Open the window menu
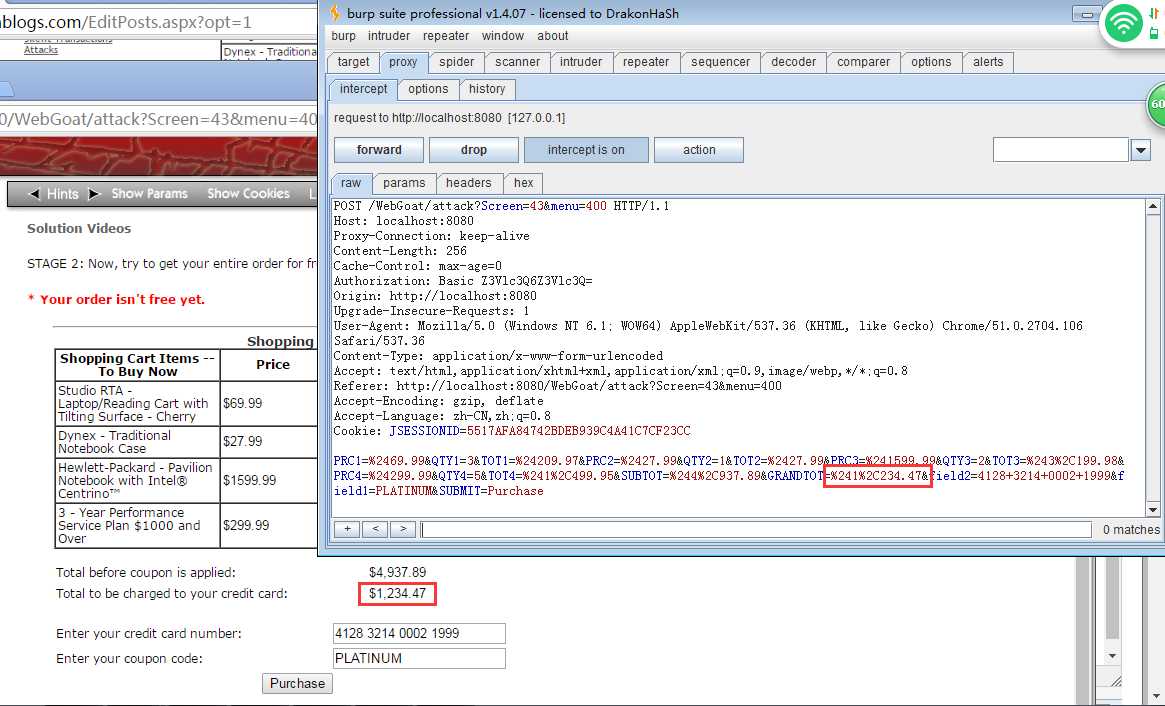 pos(502,36)
